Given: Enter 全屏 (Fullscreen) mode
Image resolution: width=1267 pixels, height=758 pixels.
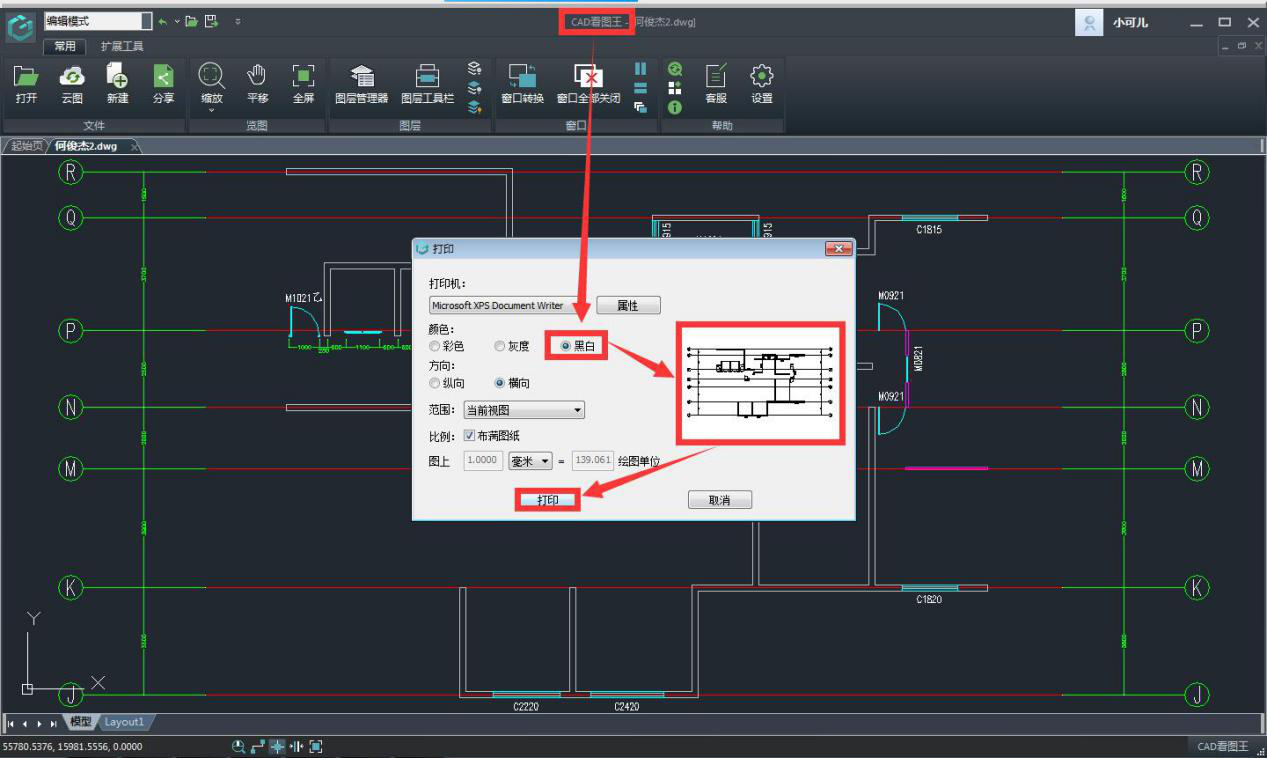Looking at the screenshot, I should [x=303, y=77].
